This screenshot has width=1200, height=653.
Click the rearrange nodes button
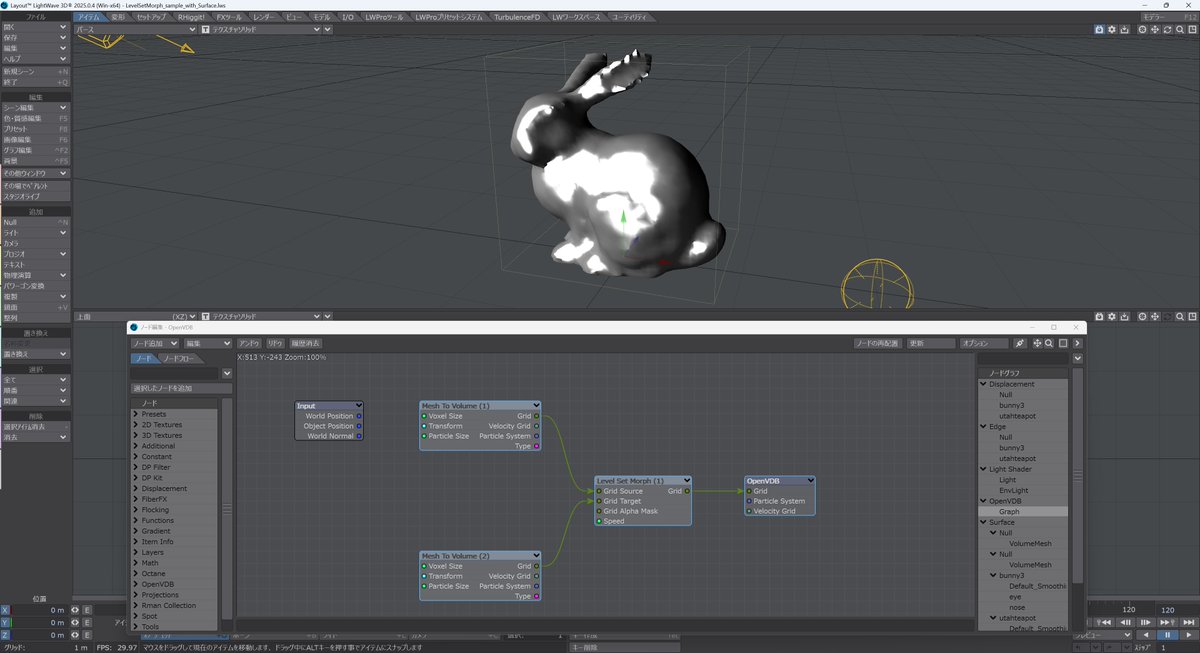click(879, 343)
